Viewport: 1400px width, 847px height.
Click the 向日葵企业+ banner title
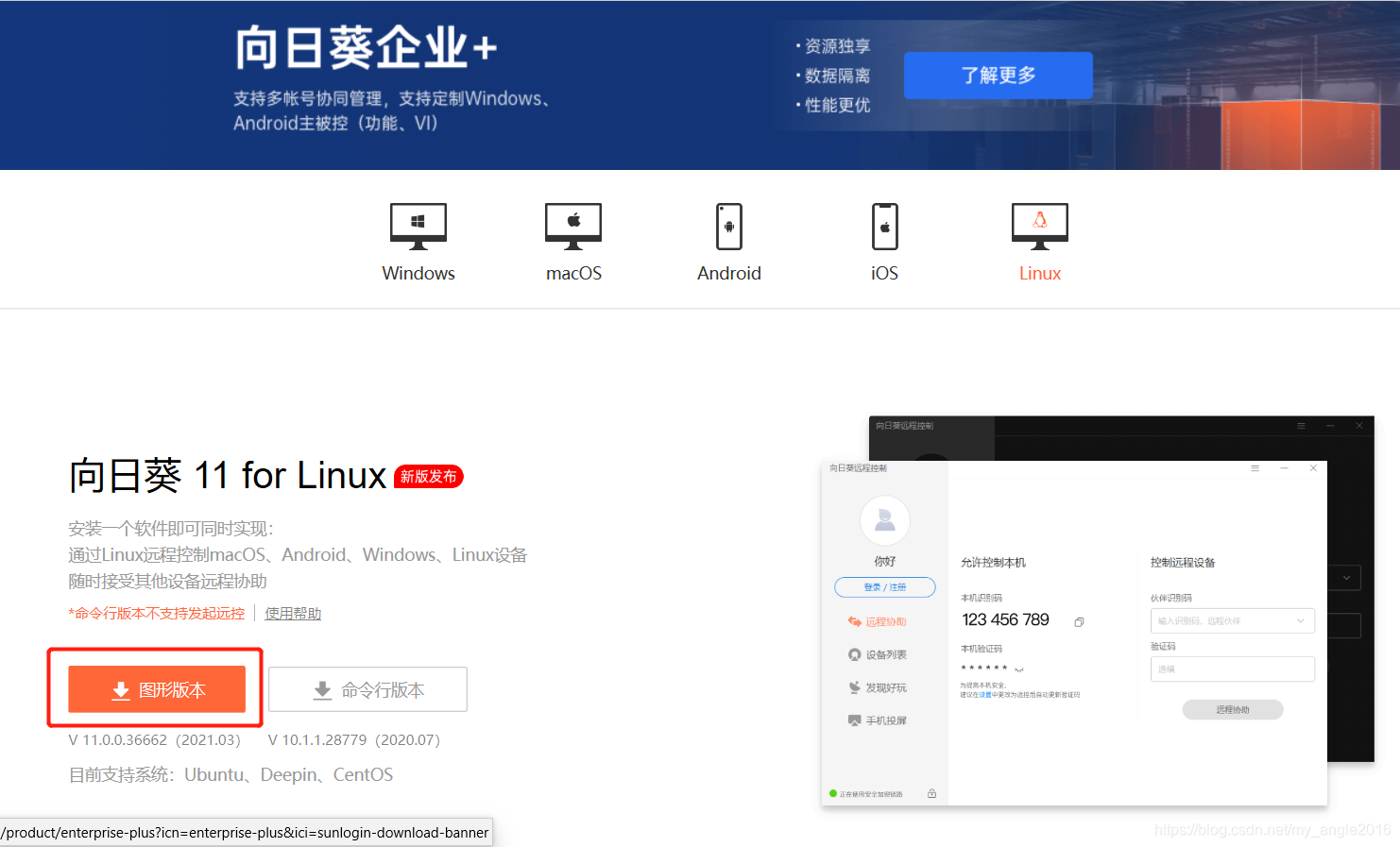366,47
